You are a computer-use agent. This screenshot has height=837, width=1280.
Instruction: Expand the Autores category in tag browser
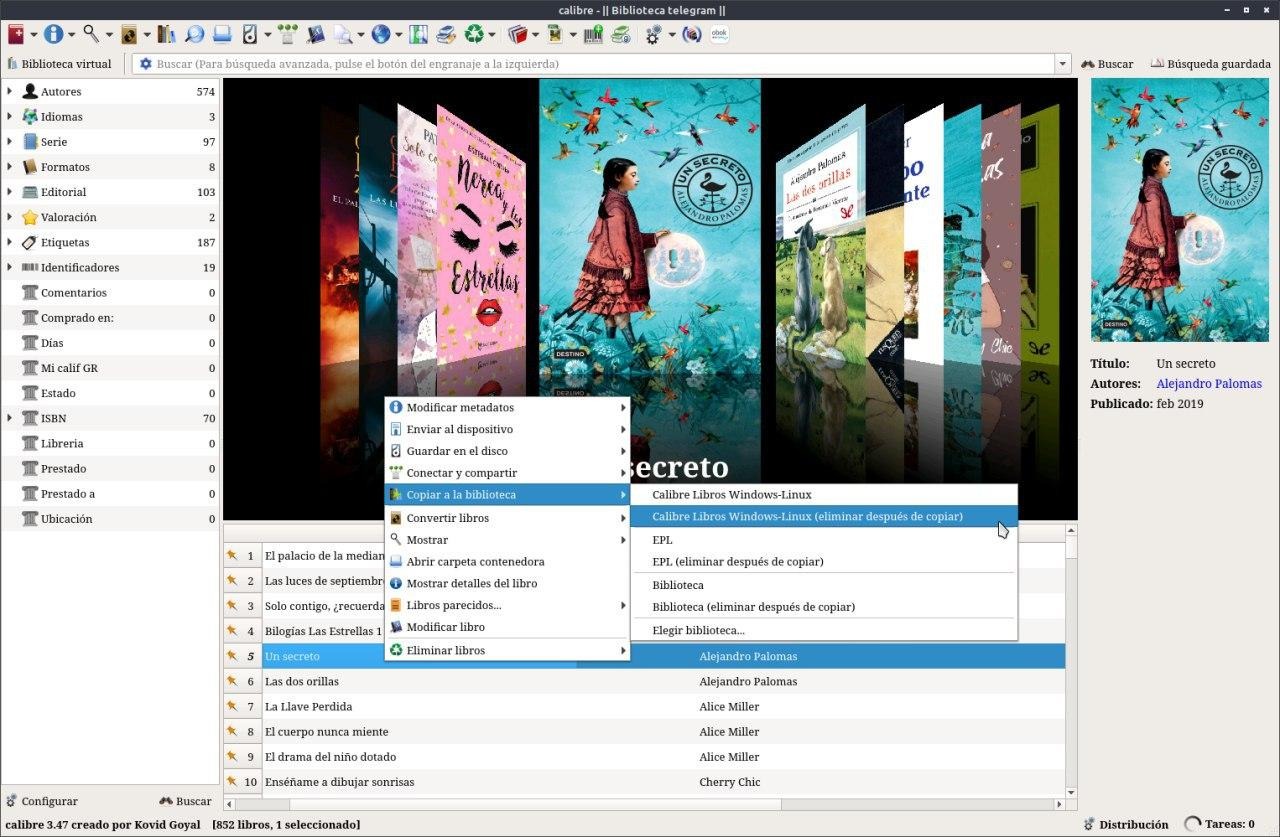(10, 91)
